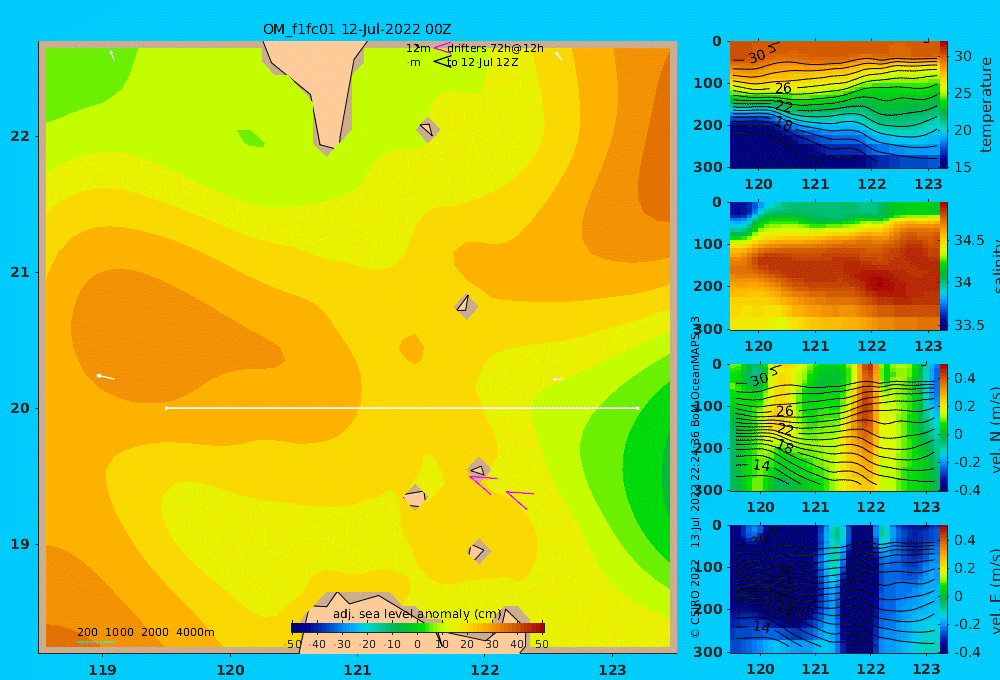Select the island marker near 19.3N 121.5E
Image resolution: width=1000 pixels, height=680 pixels.
pos(415,497)
